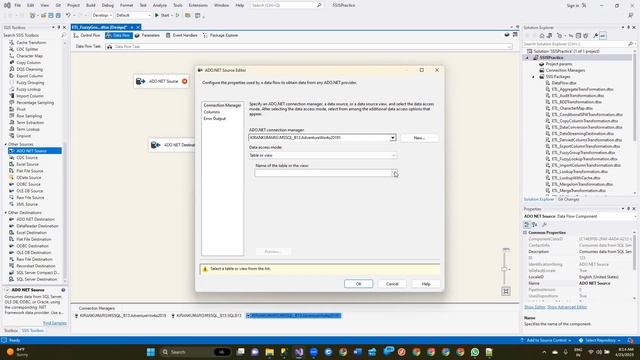Select OData Source toolbox item
Viewport: 640px width, 360px height.
(x=29, y=178)
